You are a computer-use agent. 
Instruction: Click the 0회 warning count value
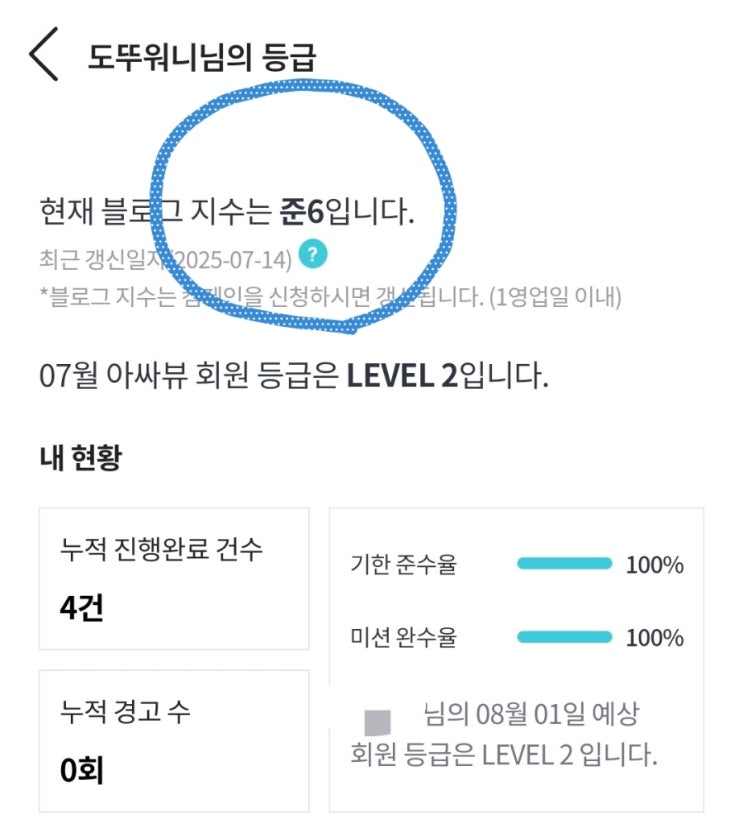[x=82, y=771]
